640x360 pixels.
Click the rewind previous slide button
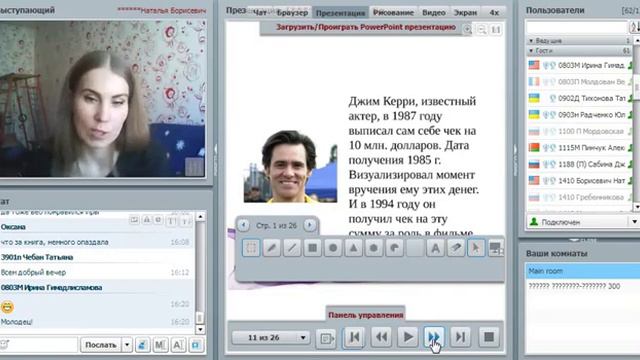(x=381, y=337)
